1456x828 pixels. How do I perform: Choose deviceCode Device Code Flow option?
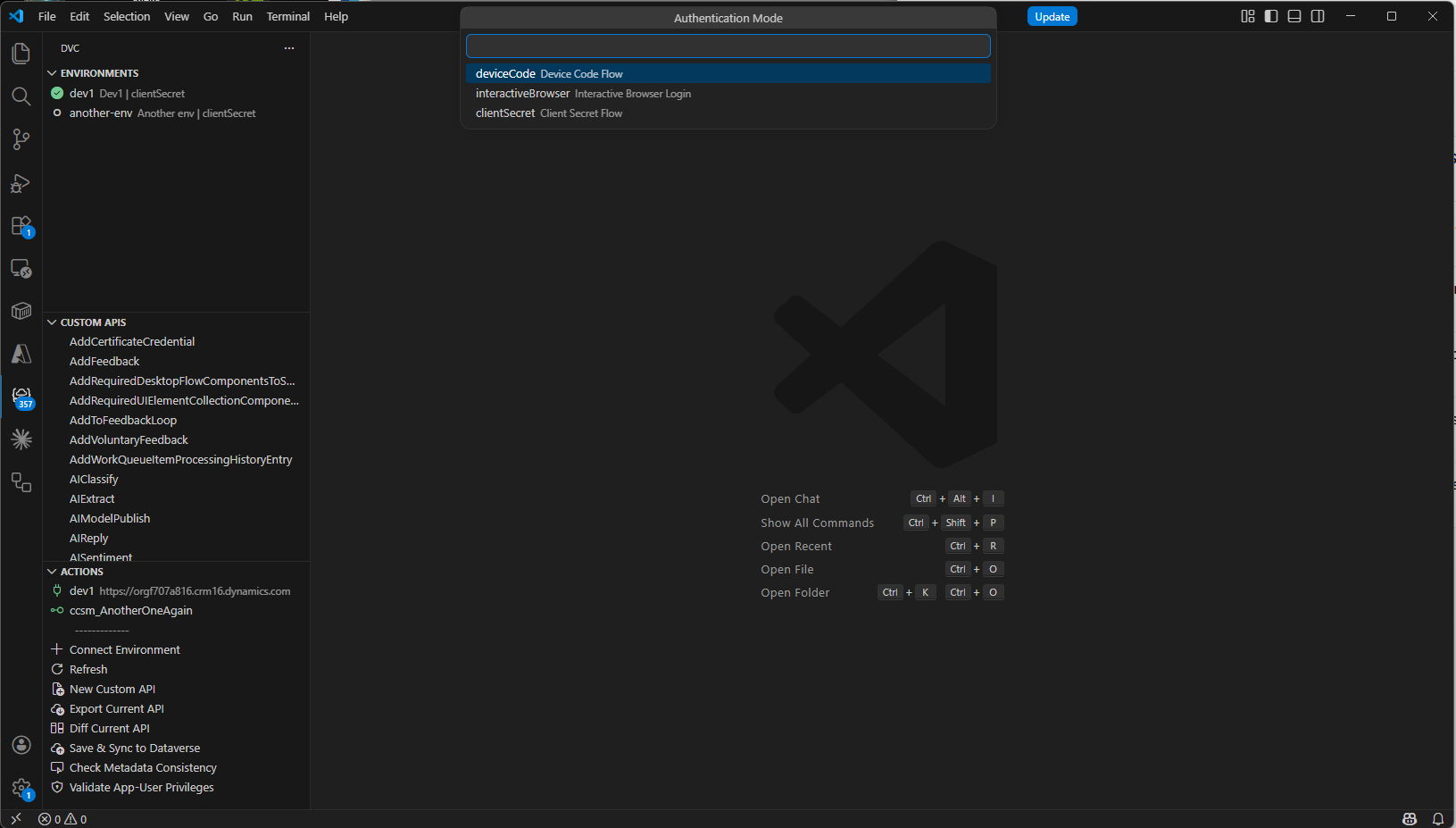(x=728, y=74)
